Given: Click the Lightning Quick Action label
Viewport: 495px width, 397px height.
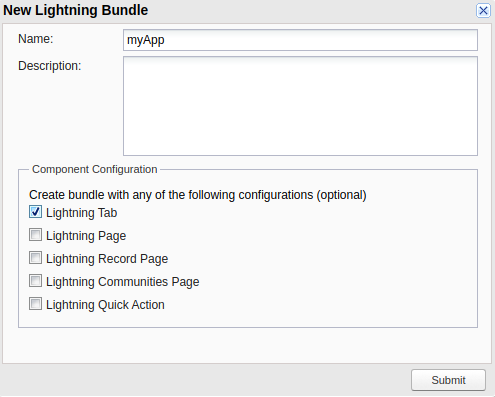Looking at the screenshot, I should pos(105,305).
